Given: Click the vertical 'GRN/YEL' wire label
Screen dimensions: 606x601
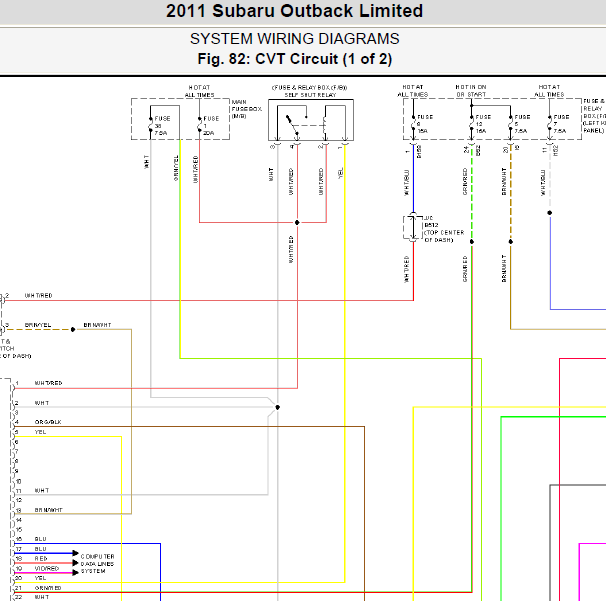Looking at the screenshot, I should point(176,168).
